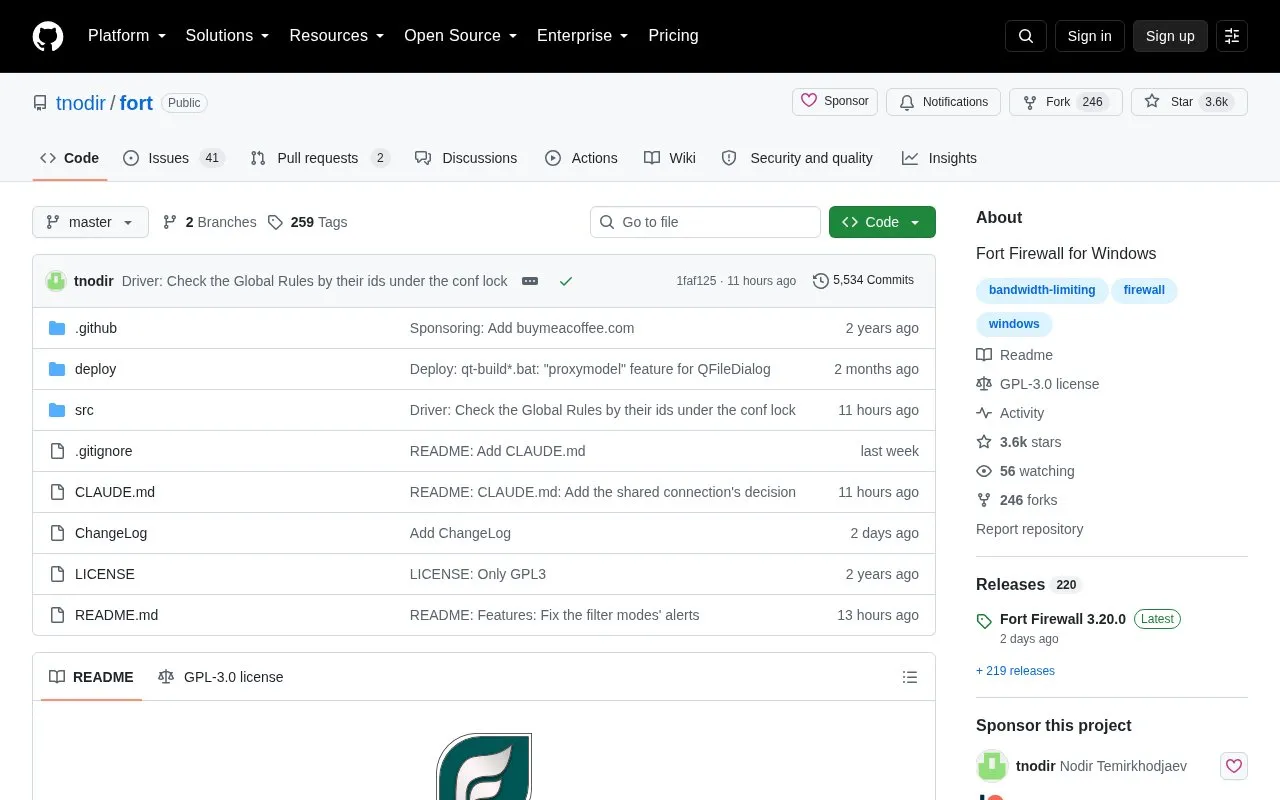Switch to the Issues tab
Screen dimensions: 1280x800
174,158
